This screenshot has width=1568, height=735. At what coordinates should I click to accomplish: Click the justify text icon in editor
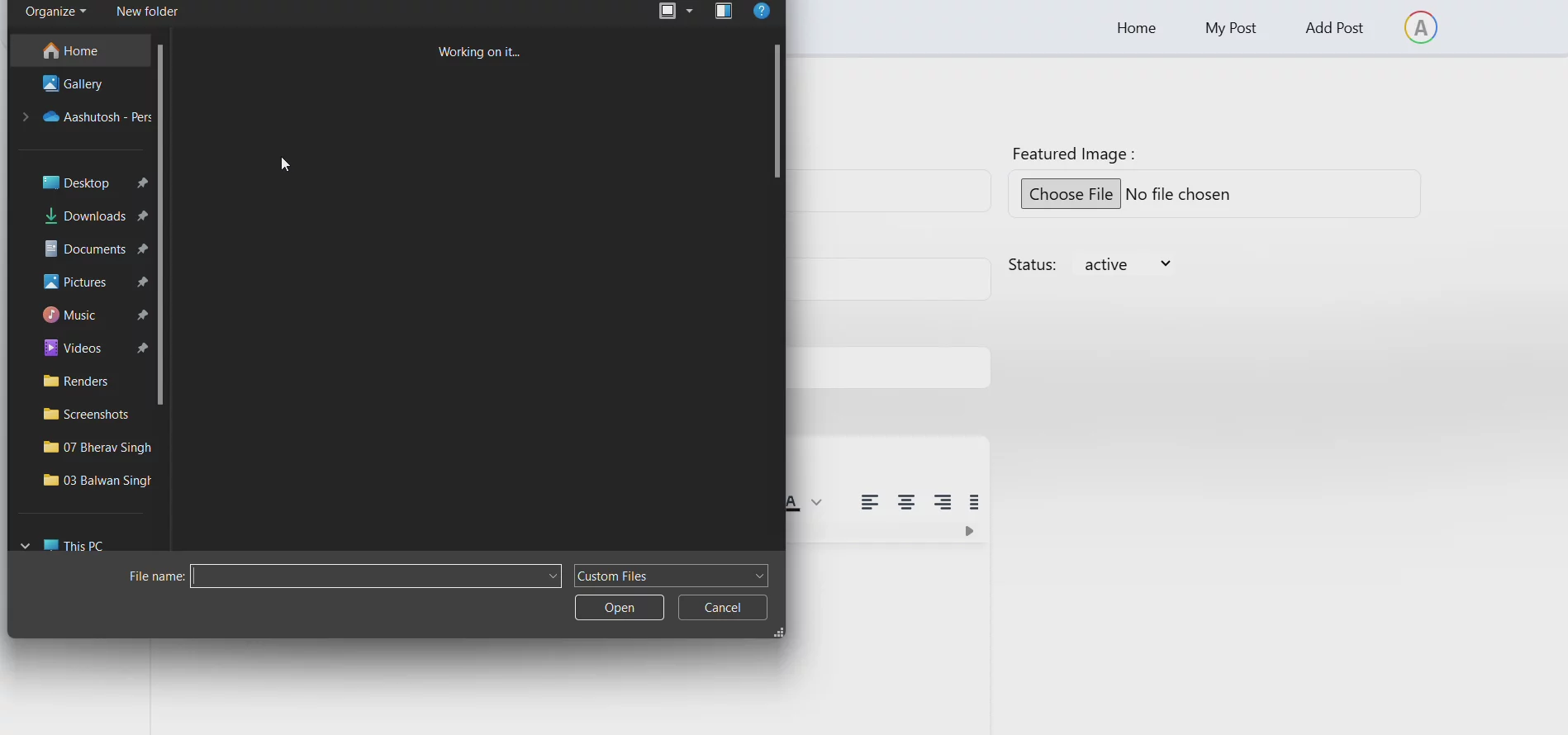point(975,502)
